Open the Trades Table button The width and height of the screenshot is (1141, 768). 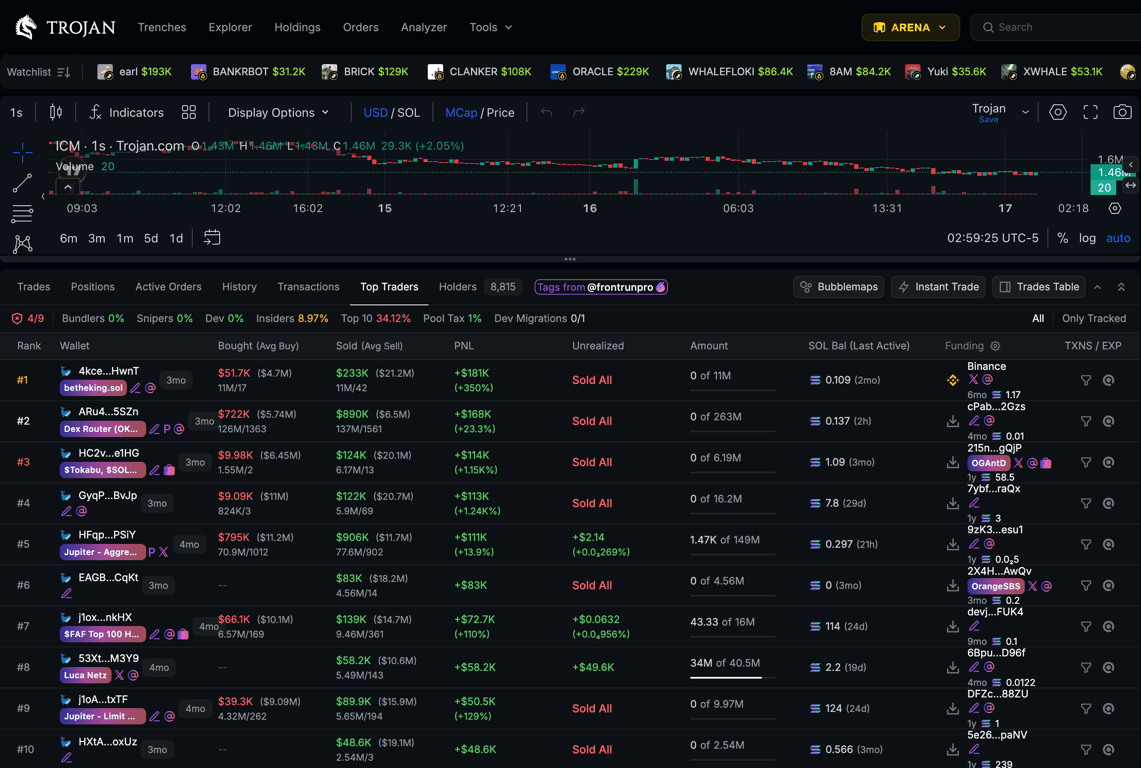click(1038, 287)
